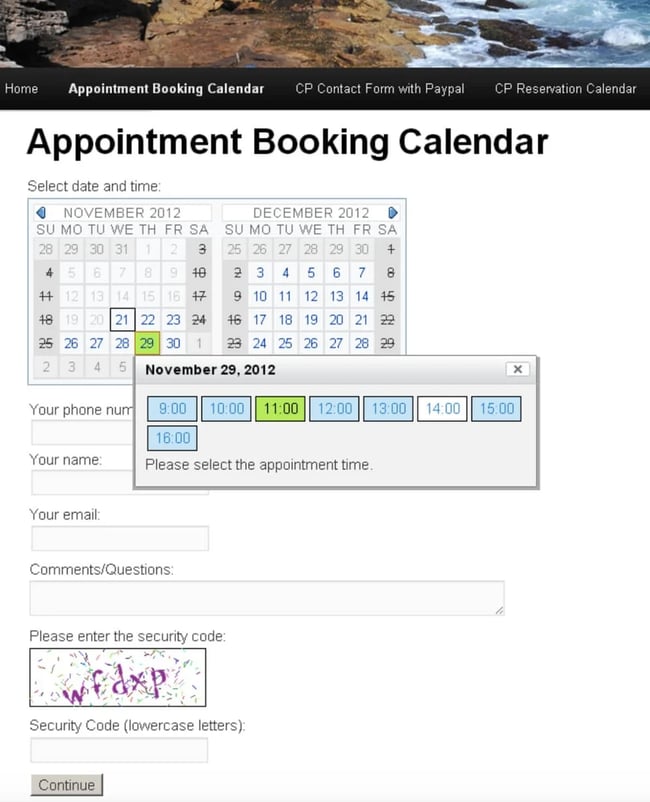Select the 9:00 appointment time slot
Image resolution: width=650 pixels, height=802 pixels.
tap(171, 408)
